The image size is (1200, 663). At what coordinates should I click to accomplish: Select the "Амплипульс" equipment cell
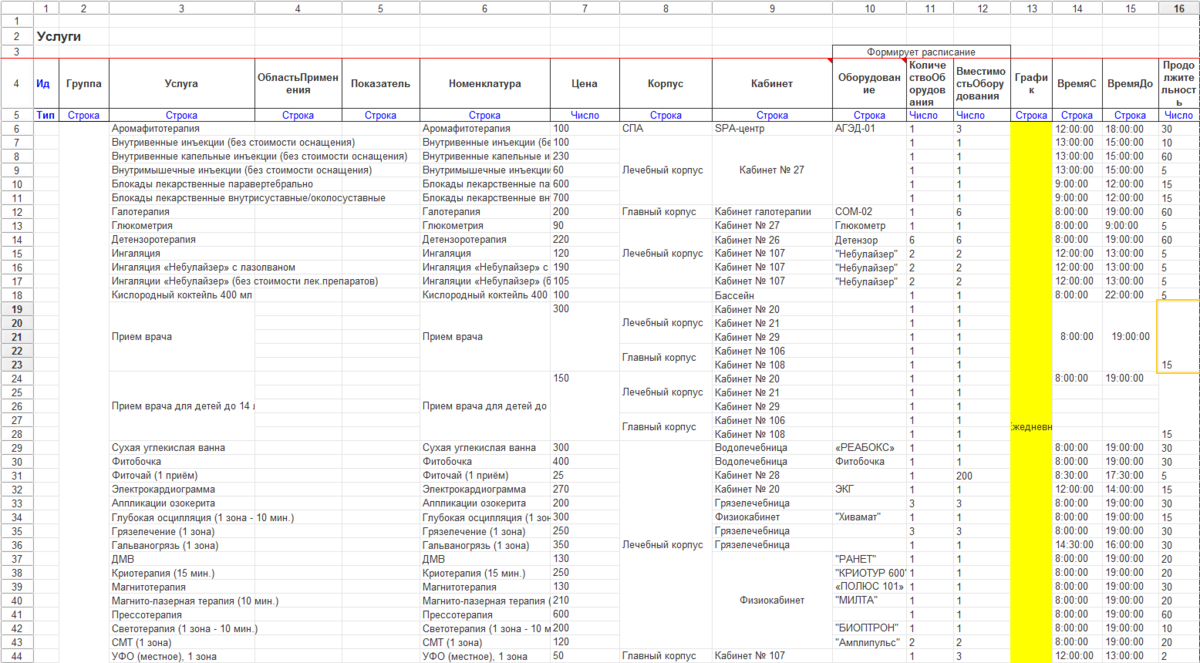(x=869, y=642)
